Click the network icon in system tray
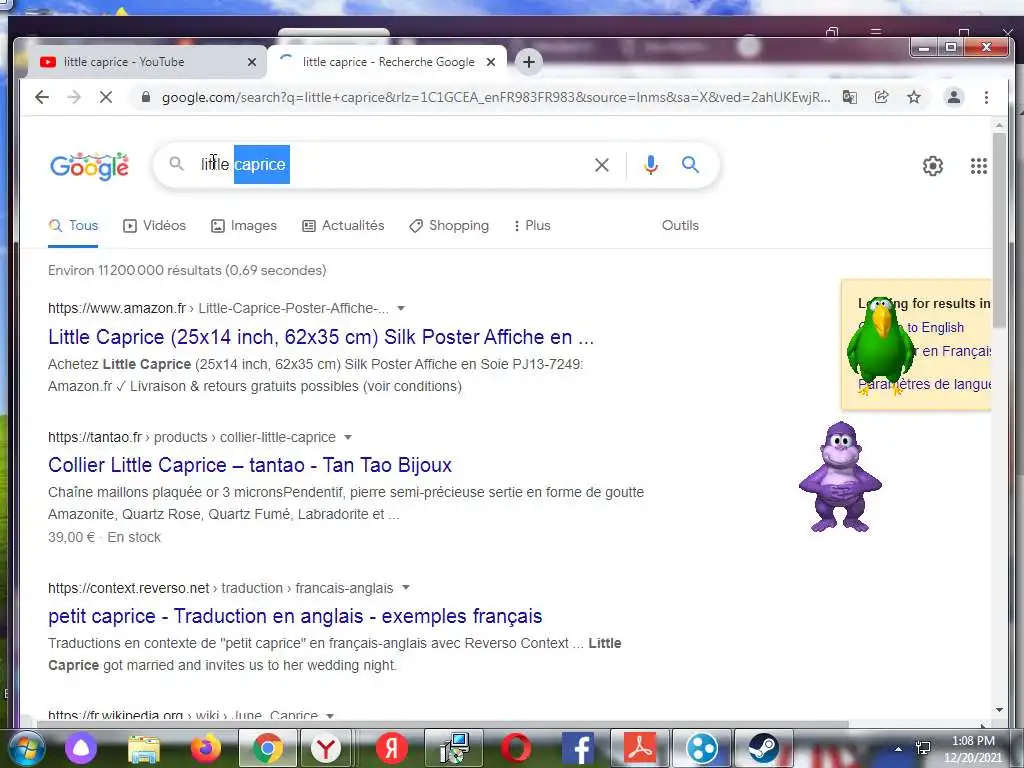This screenshot has height=768, width=1024. [923, 748]
